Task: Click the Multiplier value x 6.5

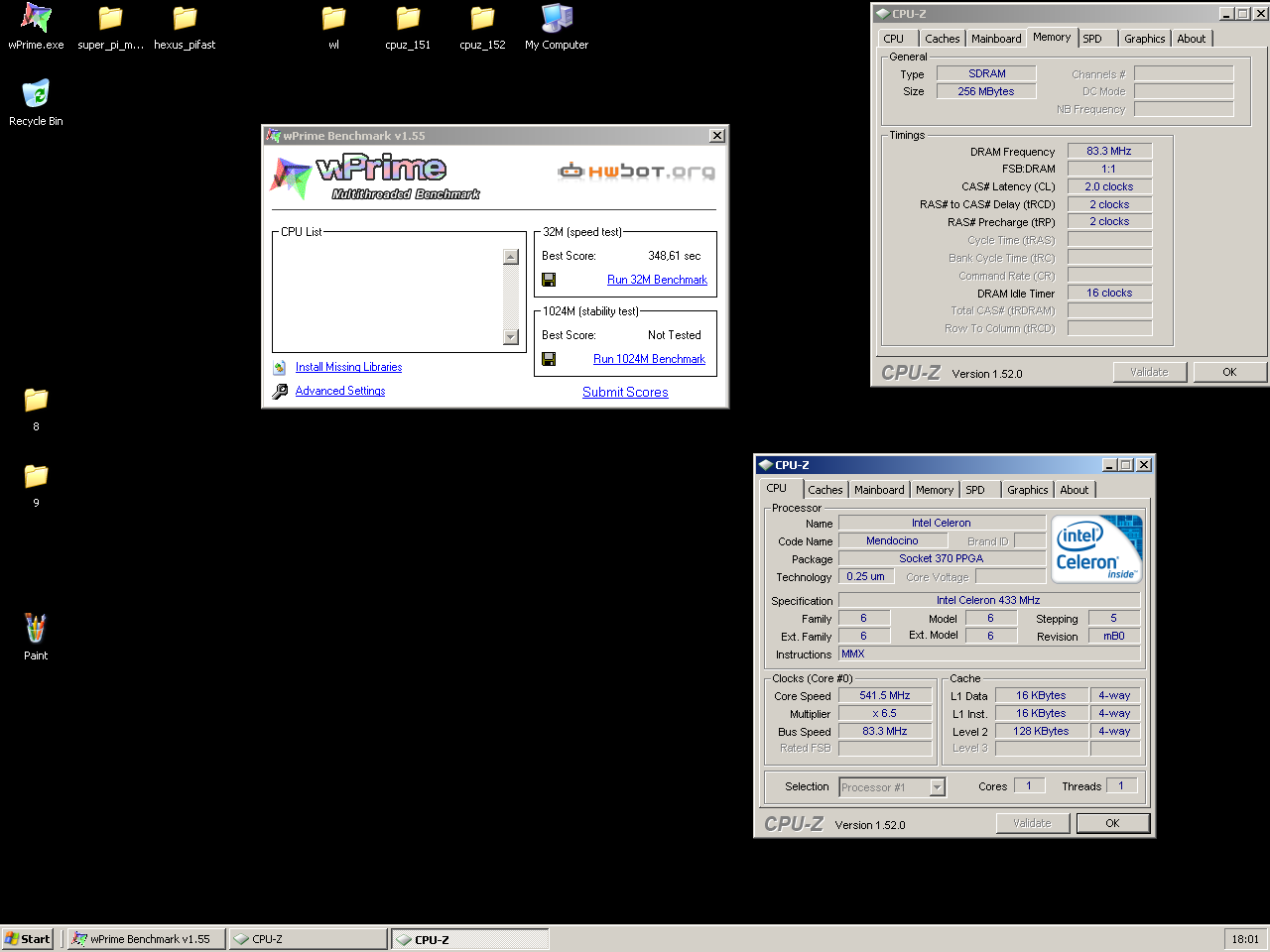Action: [x=885, y=713]
